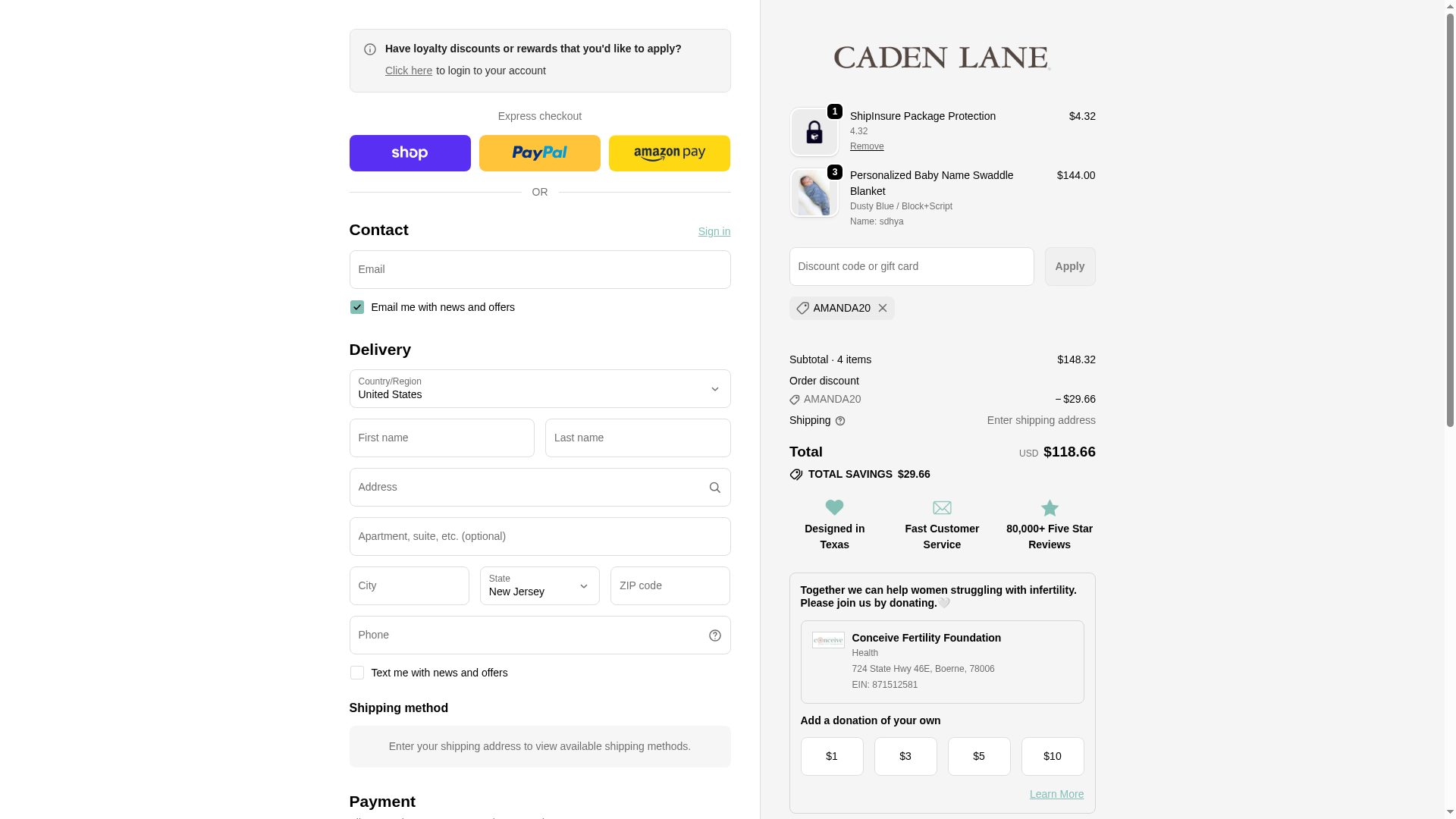
Task: Expand the State dropdown showing New Jersey
Action: (x=539, y=586)
